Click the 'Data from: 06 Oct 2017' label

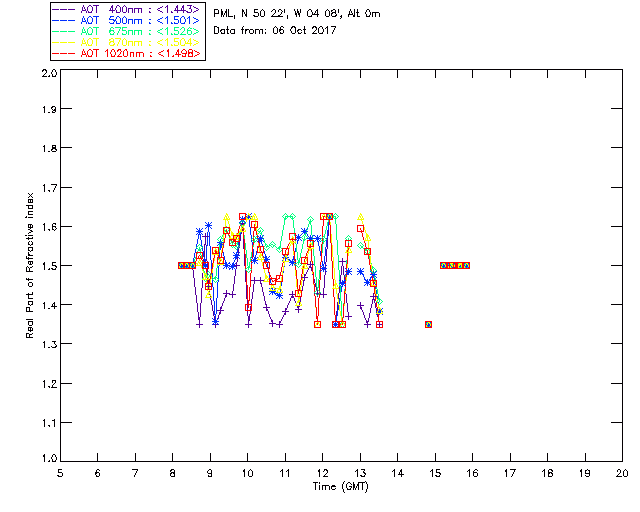(275, 30)
